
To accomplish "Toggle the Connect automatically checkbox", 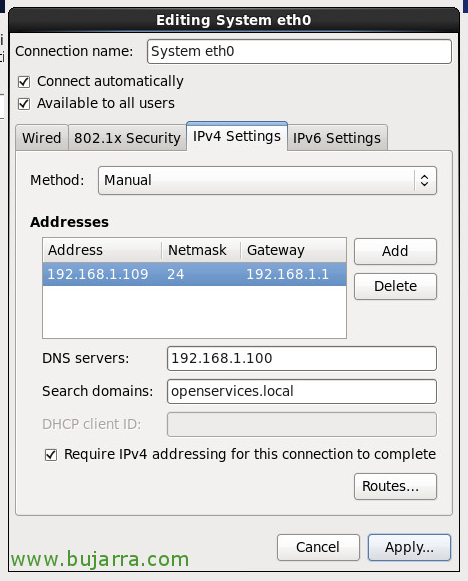I will coord(24,82).
